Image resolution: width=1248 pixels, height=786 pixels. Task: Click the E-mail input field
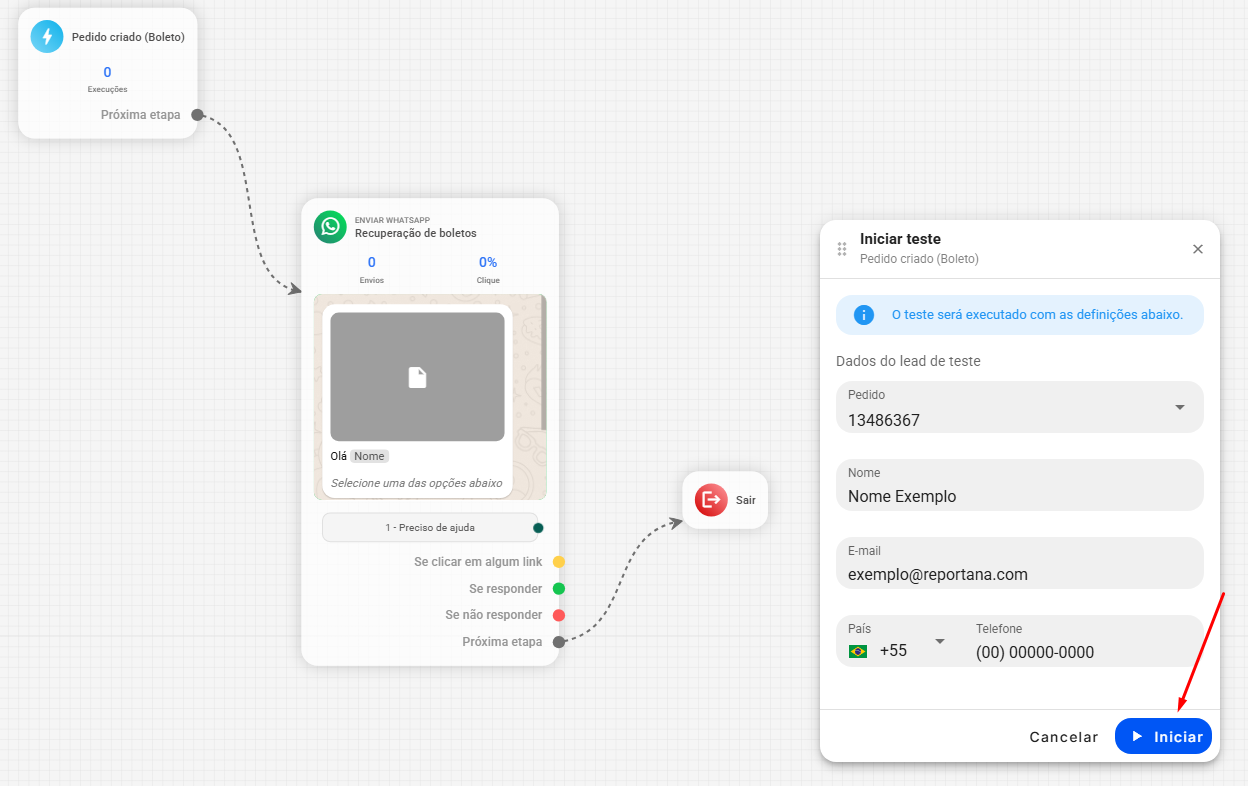(x=1020, y=563)
